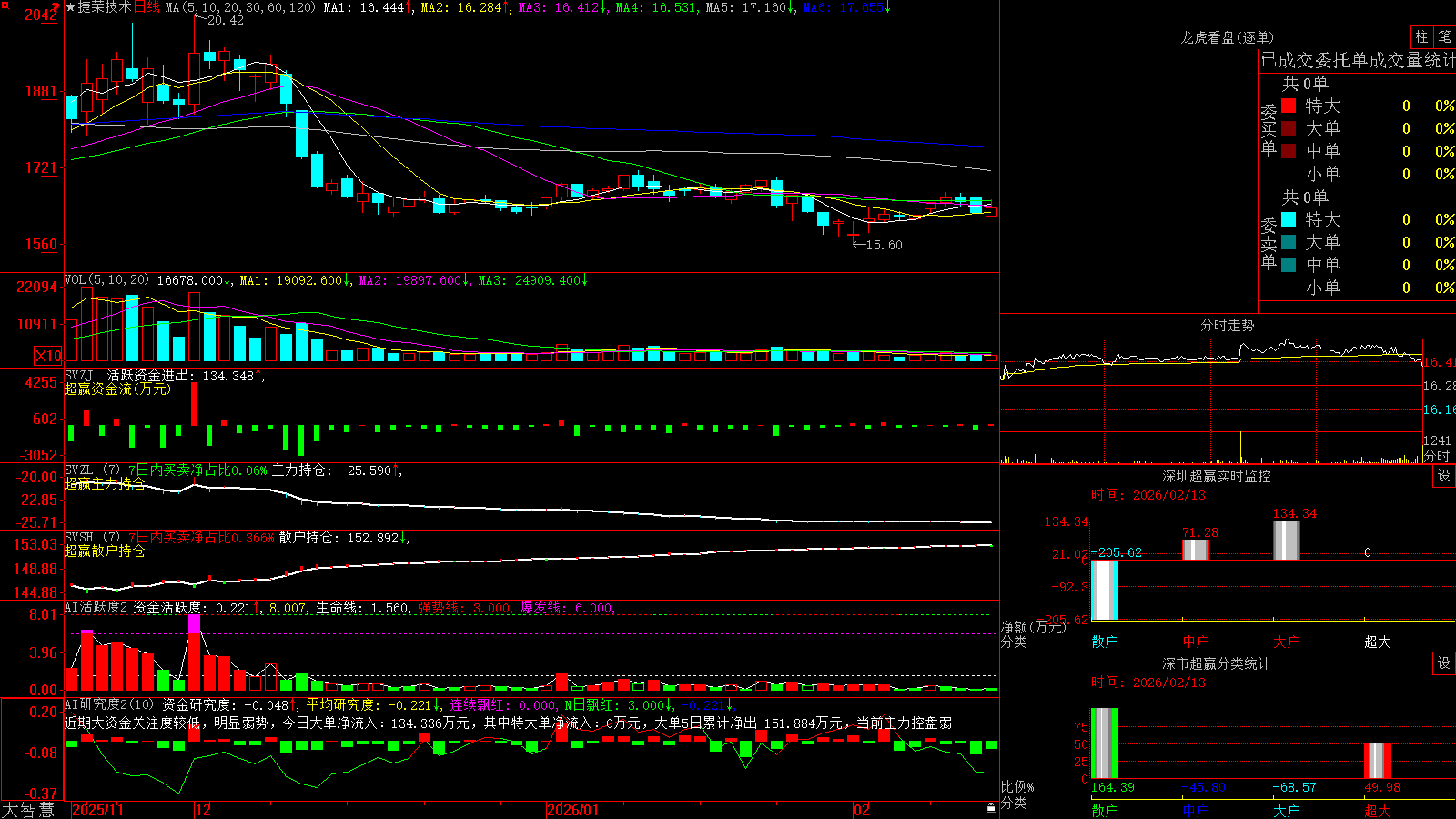
Task: Open 设 settings for 深市超赢分类统计
Action: (x=1444, y=663)
